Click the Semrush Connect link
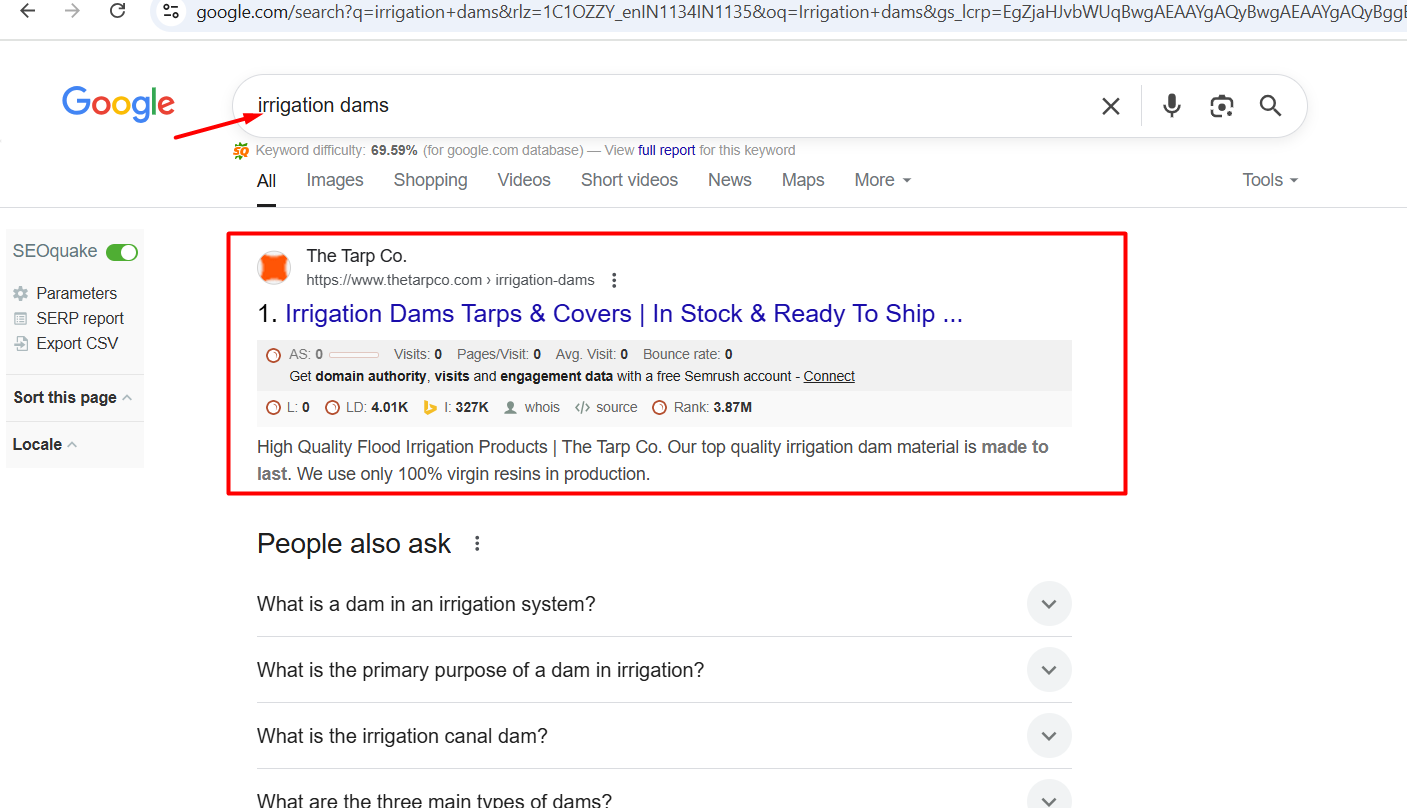The image size is (1407, 808). [829, 377]
